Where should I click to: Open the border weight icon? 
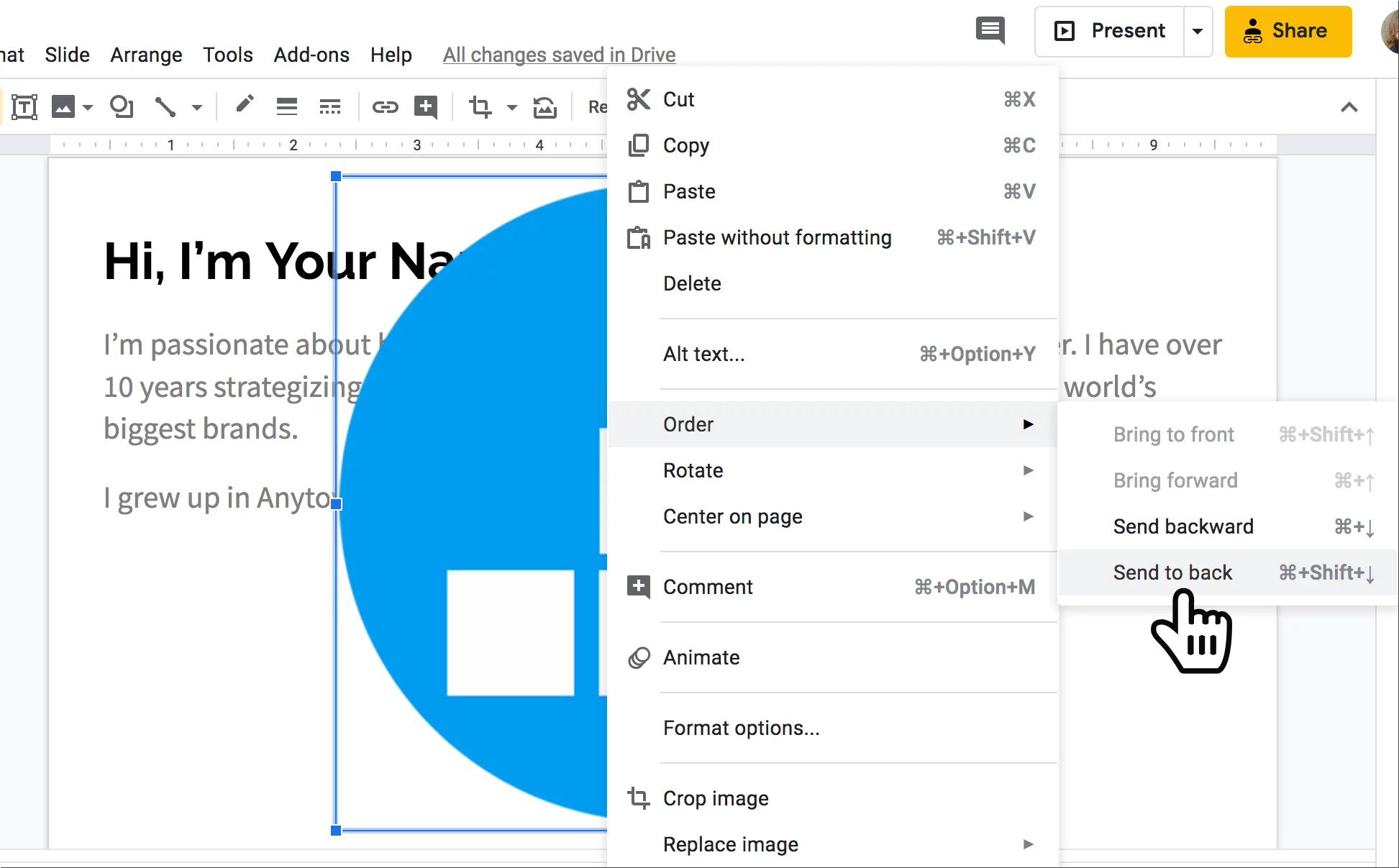[287, 107]
